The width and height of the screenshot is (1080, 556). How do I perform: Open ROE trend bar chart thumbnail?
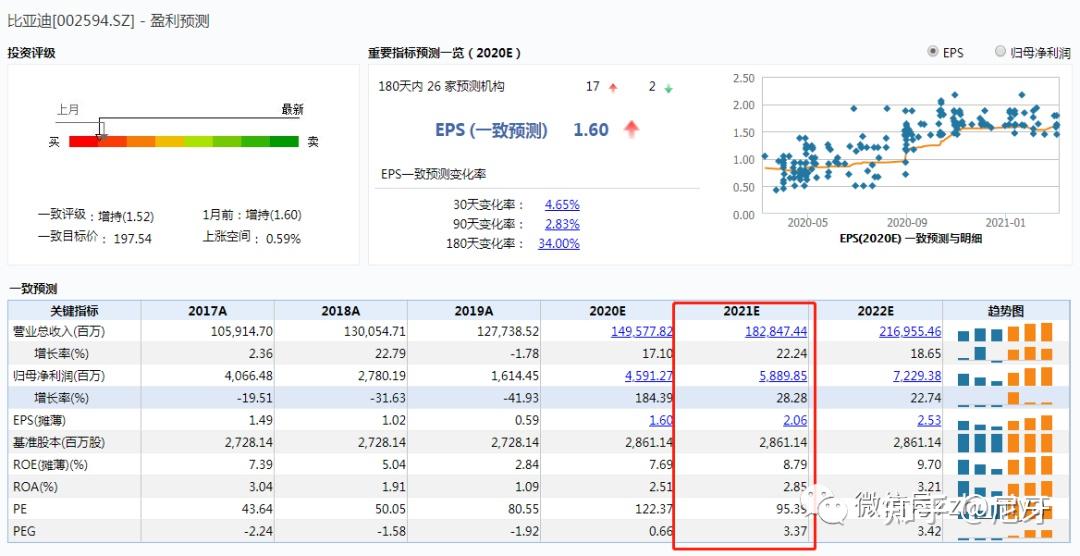pos(1005,465)
